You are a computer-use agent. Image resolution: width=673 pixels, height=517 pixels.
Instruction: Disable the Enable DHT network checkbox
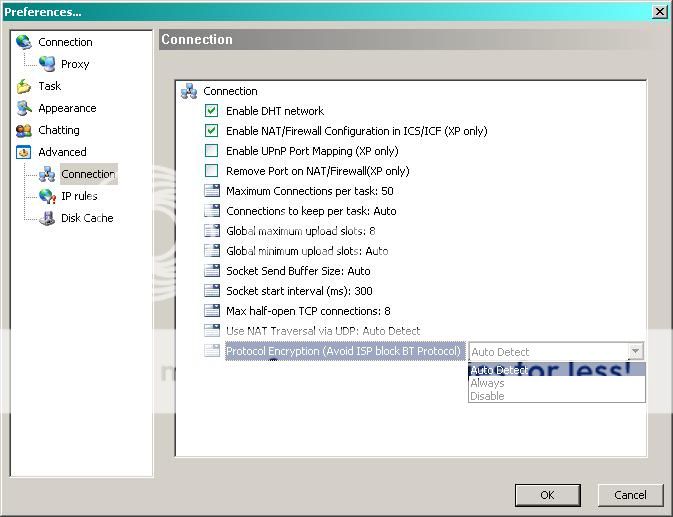pos(211,111)
